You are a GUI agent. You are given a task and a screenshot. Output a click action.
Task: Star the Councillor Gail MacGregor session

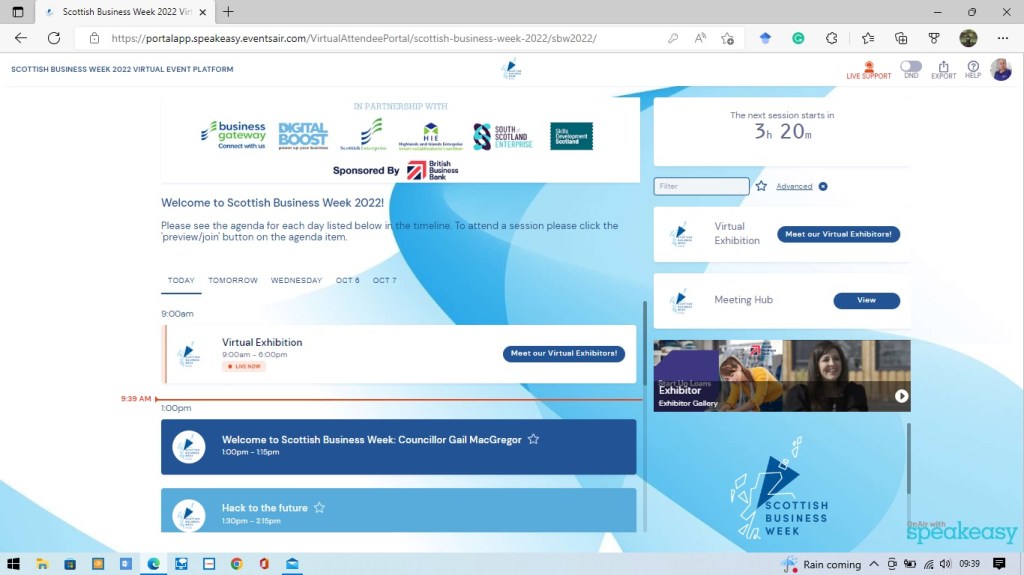[534, 439]
